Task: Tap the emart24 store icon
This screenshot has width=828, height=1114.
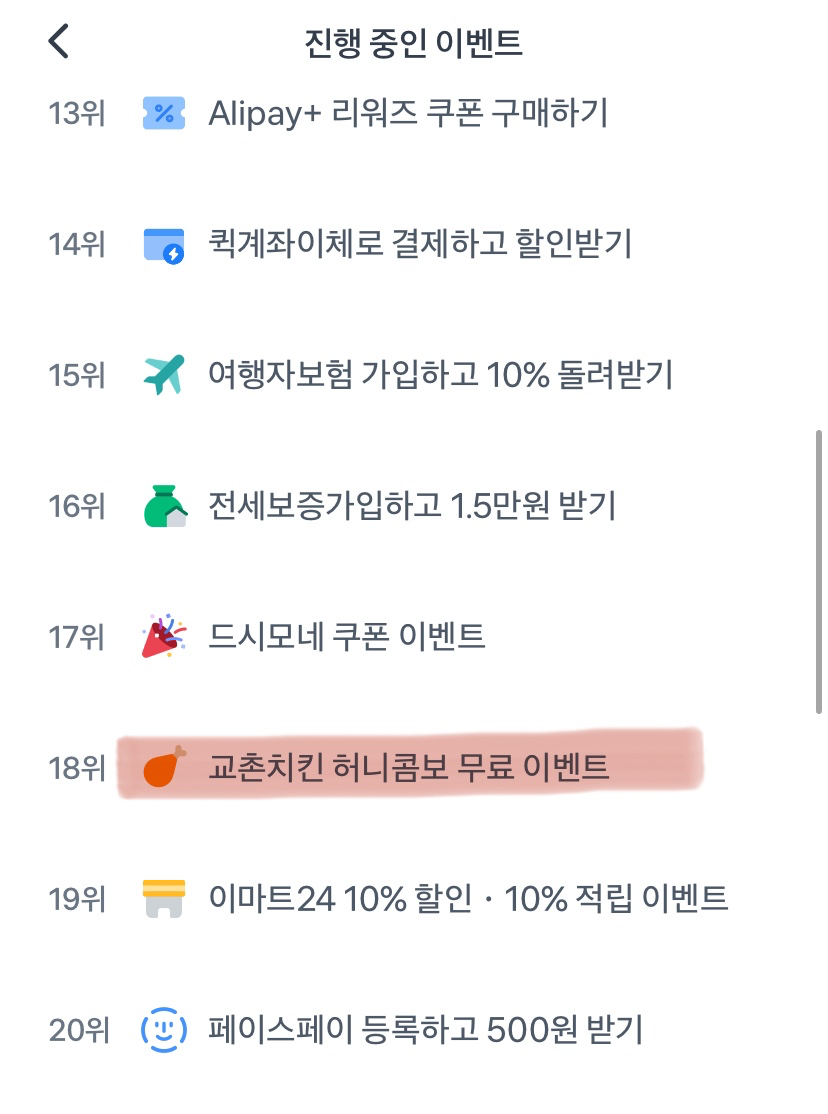Action: click(x=164, y=899)
